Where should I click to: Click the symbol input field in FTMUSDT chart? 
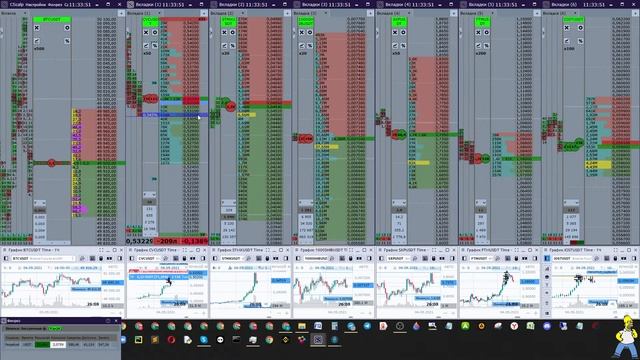click(481, 258)
